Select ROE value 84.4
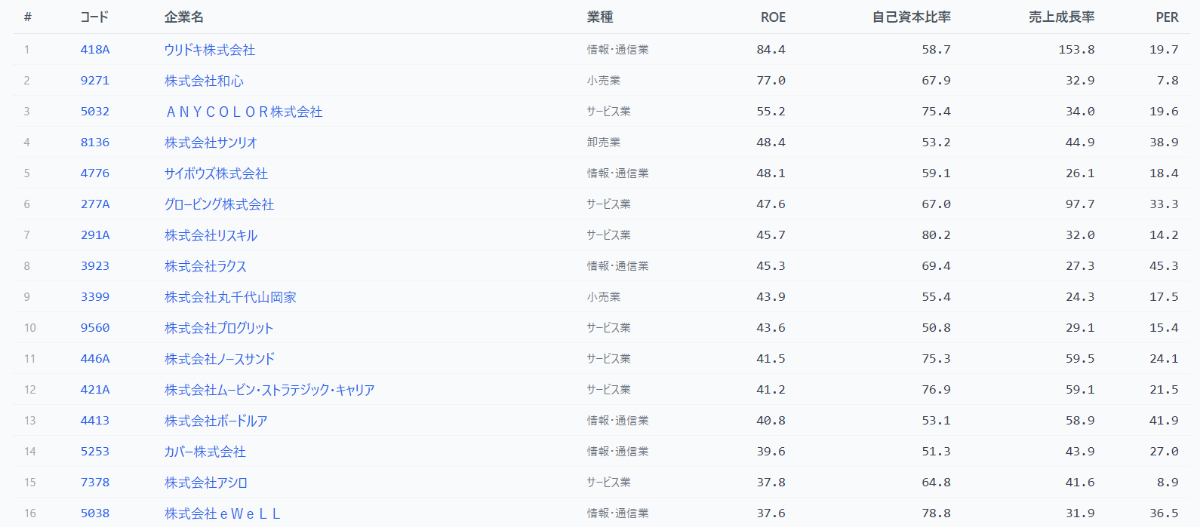 [771, 49]
